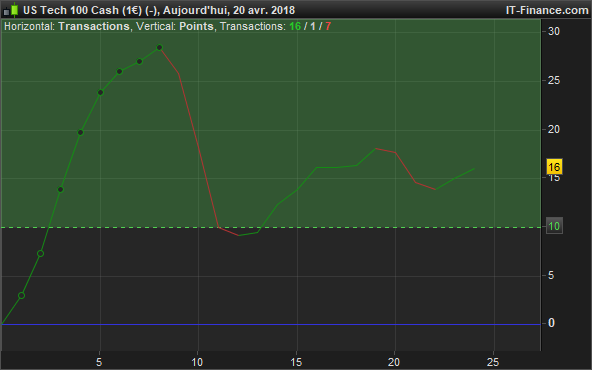Click the Horizontal Transactions setting text
592x370 pixels.
coord(67,26)
